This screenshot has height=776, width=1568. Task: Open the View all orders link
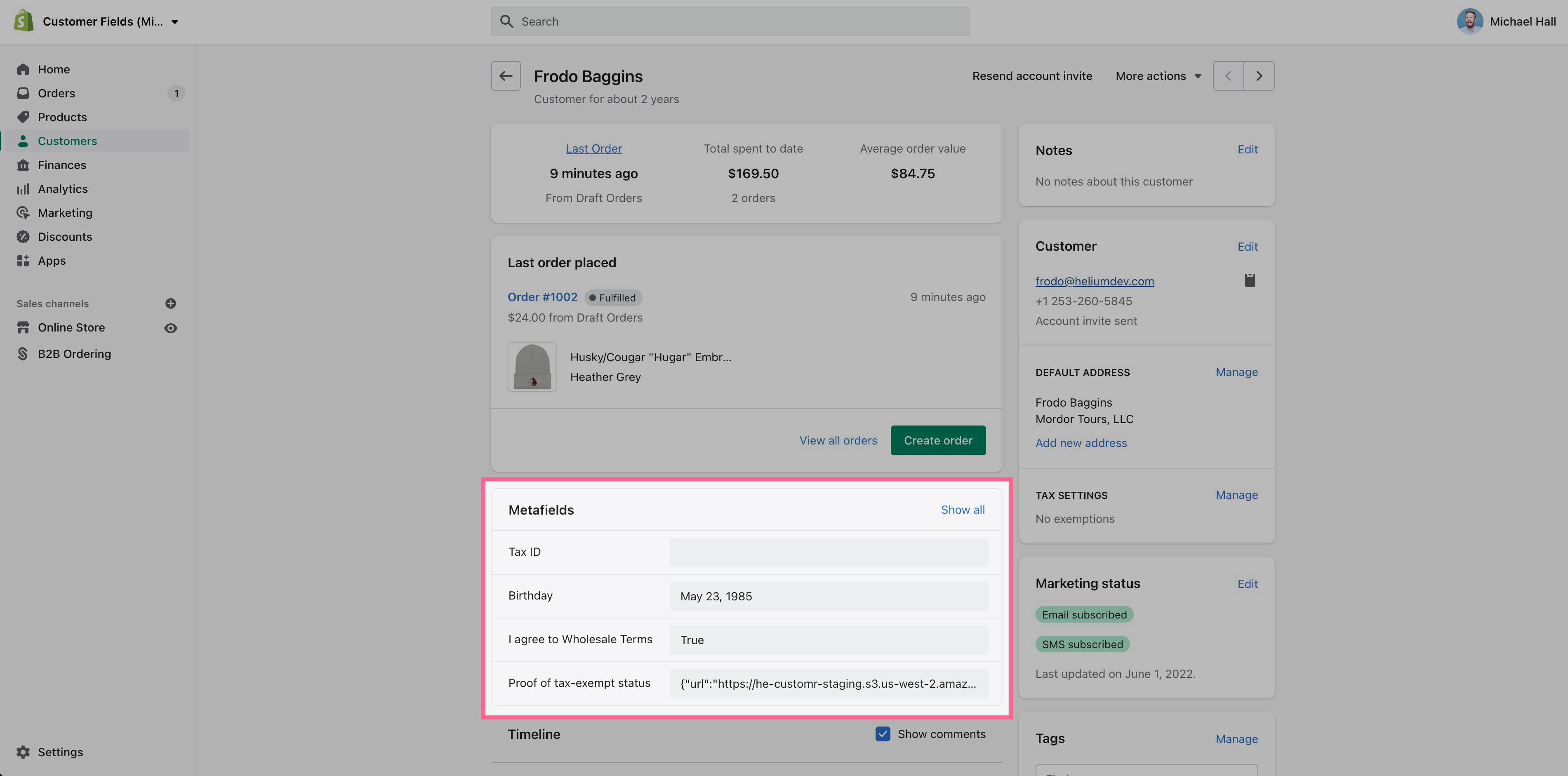pos(838,440)
